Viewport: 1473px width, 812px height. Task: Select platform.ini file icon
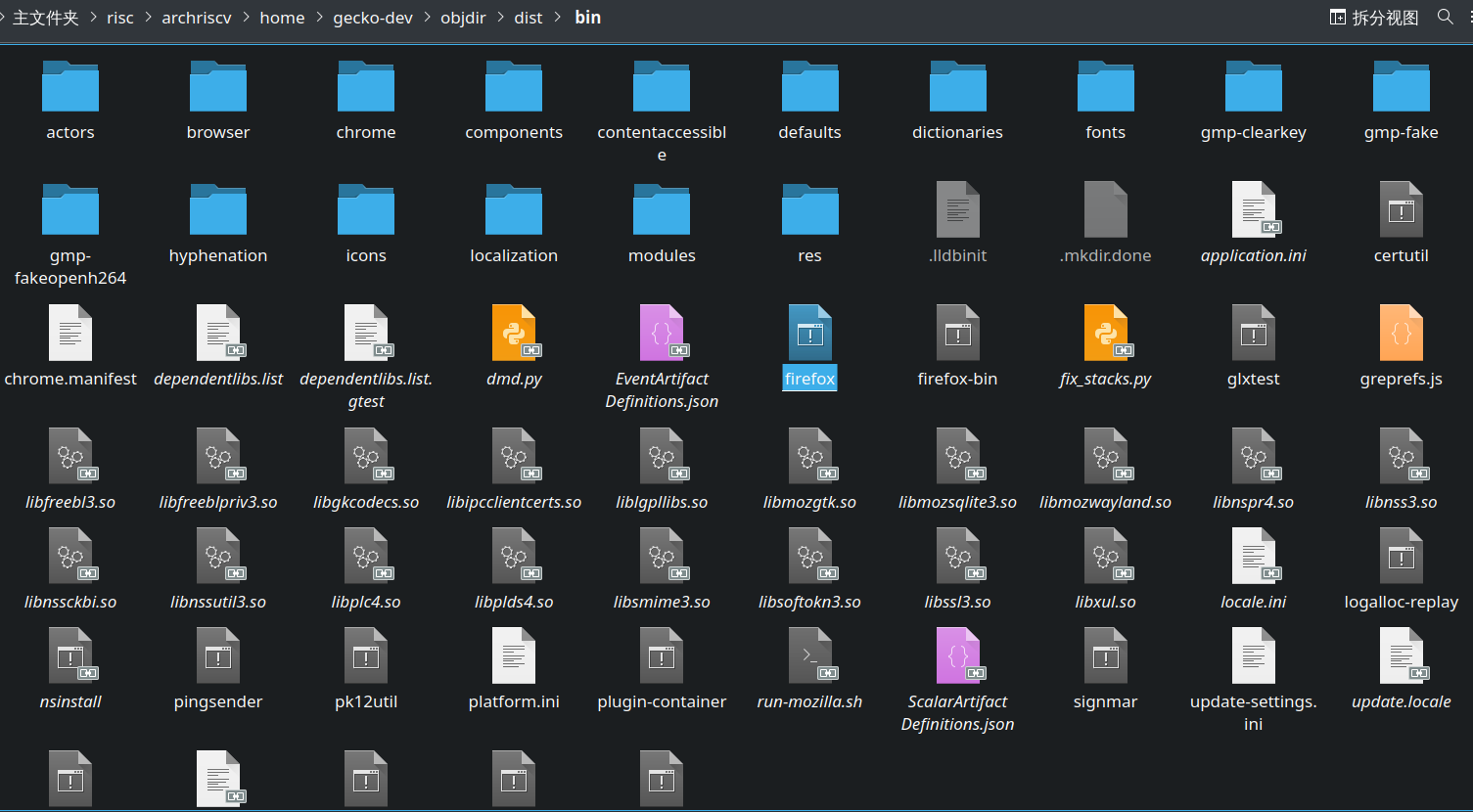(514, 655)
